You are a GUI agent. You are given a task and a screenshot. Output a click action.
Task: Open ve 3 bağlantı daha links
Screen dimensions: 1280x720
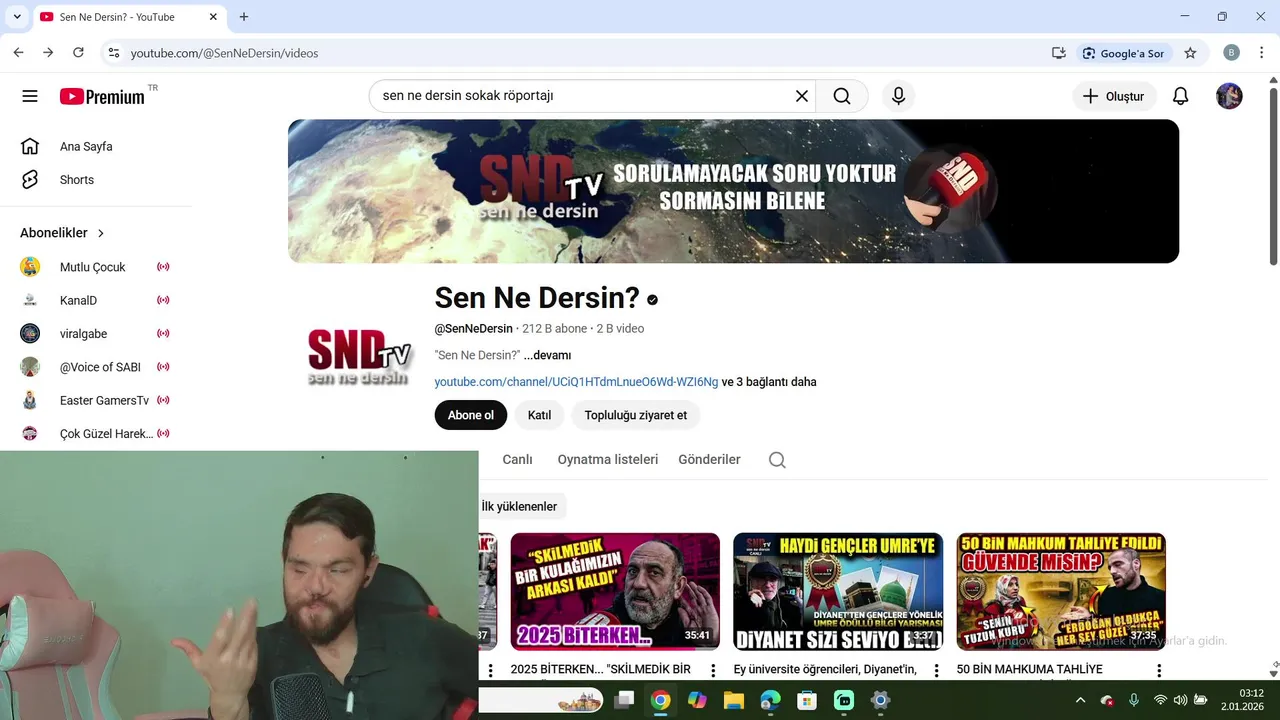(769, 382)
